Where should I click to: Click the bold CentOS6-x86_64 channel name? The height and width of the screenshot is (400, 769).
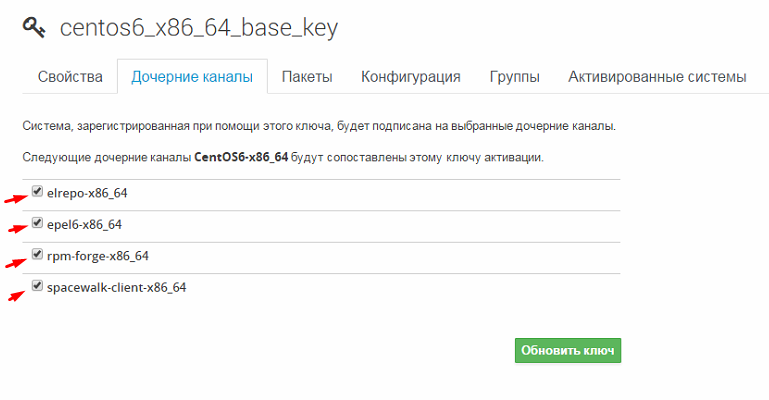click(241, 158)
